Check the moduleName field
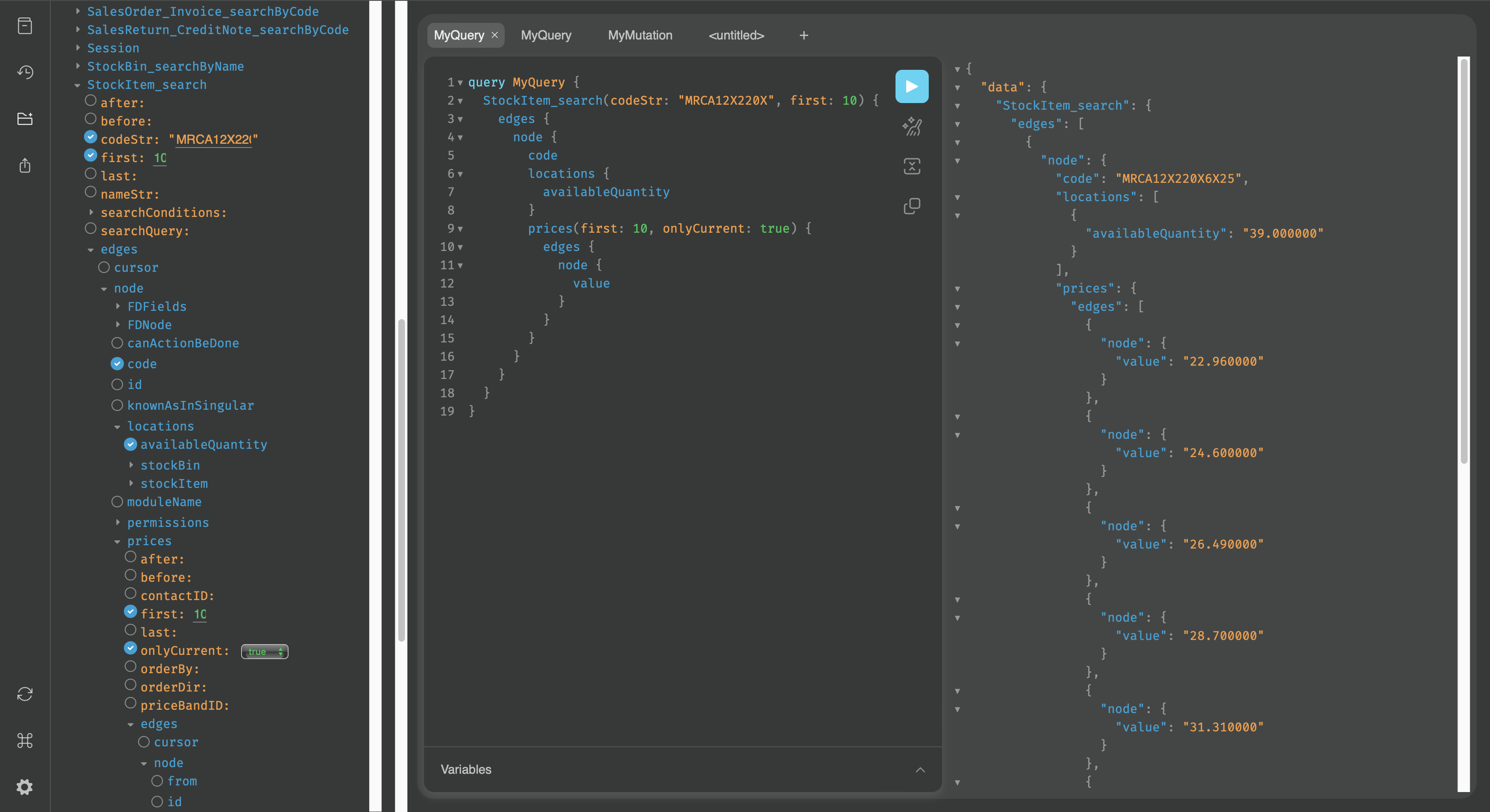Viewport: 1490px width, 812px height. point(117,502)
